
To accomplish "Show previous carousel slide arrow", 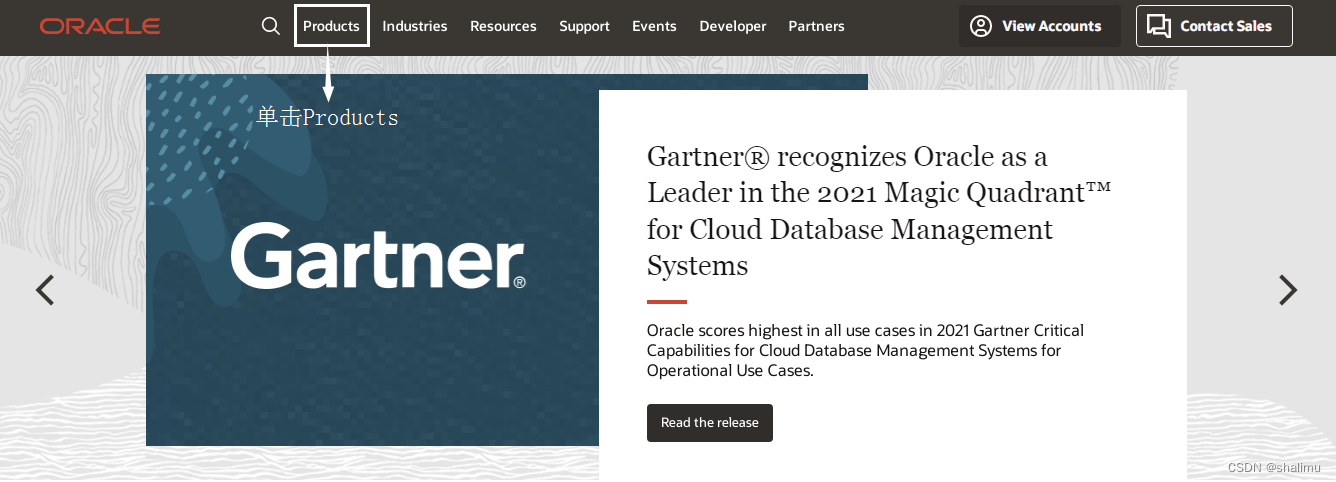I will [45, 290].
